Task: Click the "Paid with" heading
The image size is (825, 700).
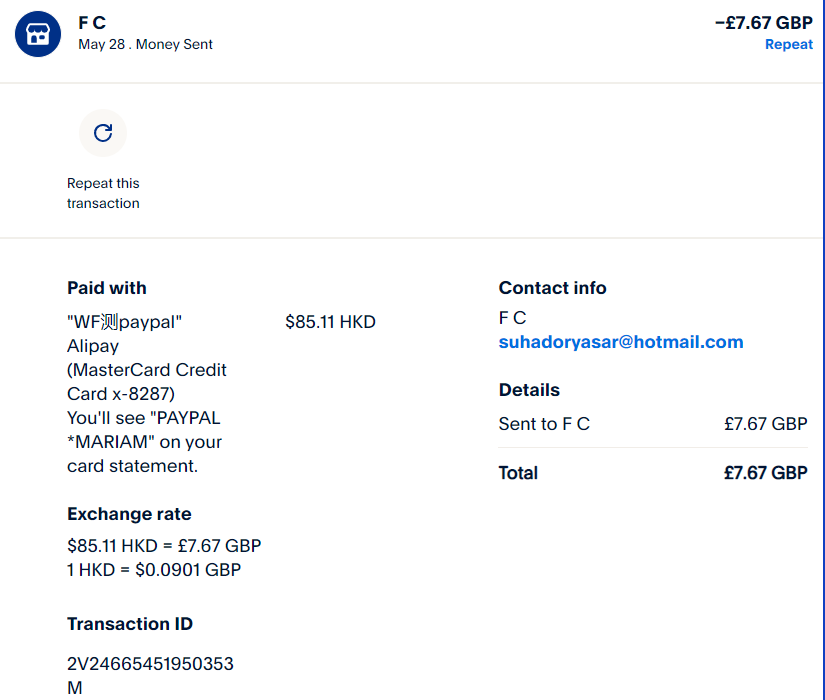Action: pyautogui.click(x=107, y=288)
